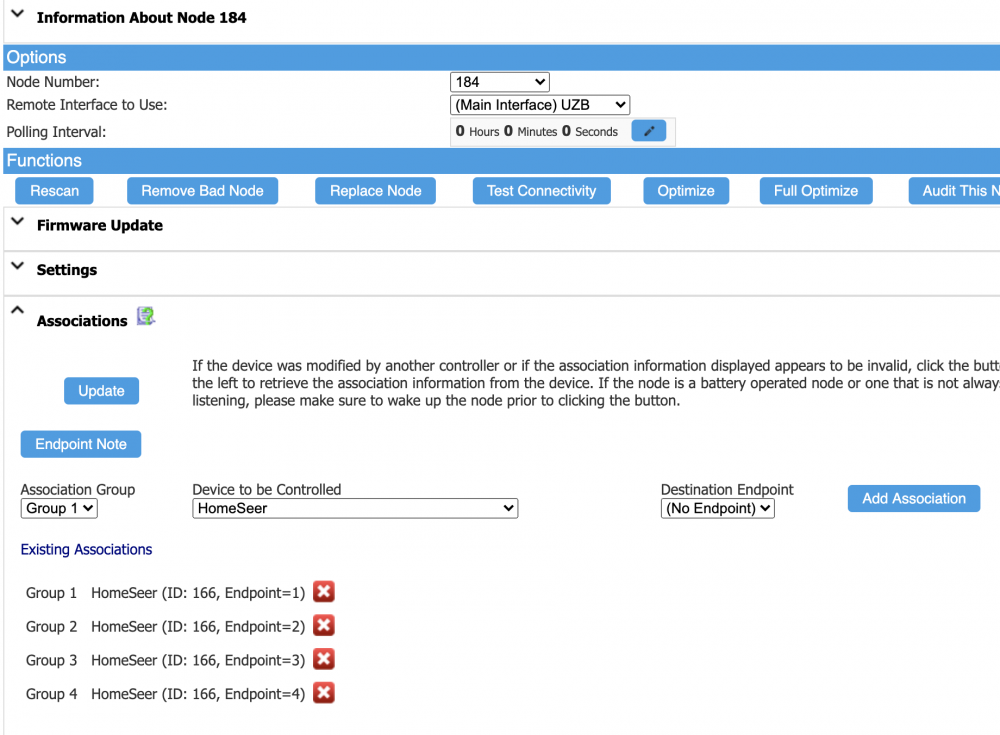This screenshot has height=735, width=1000.
Task: Open the Remote Interface to Use dropdown
Action: point(540,105)
